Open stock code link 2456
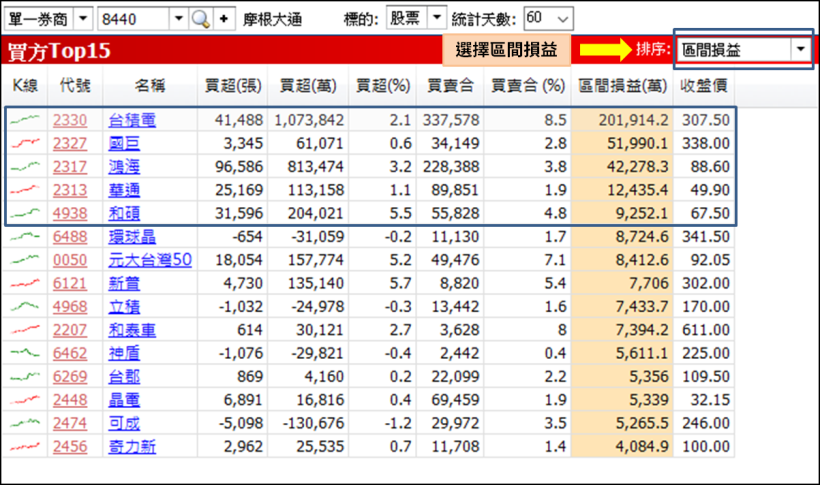The image size is (820, 485). [70, 447]
